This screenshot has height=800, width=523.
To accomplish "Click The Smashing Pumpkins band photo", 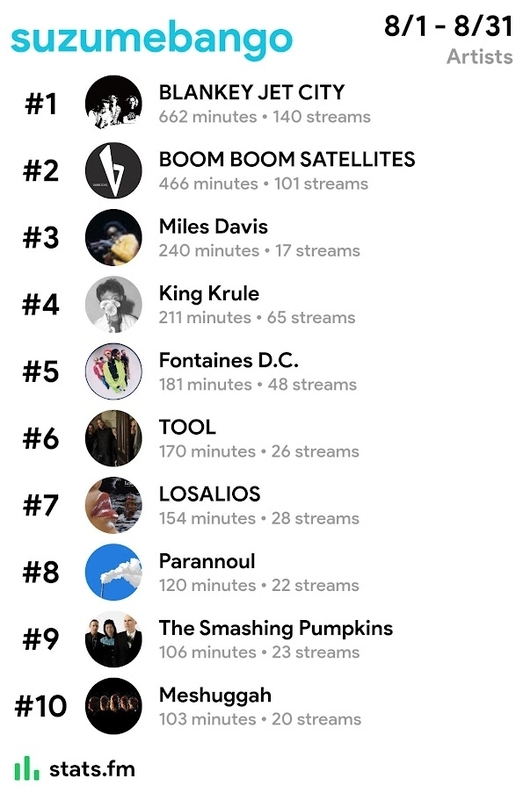I will [x=113, y=639].
